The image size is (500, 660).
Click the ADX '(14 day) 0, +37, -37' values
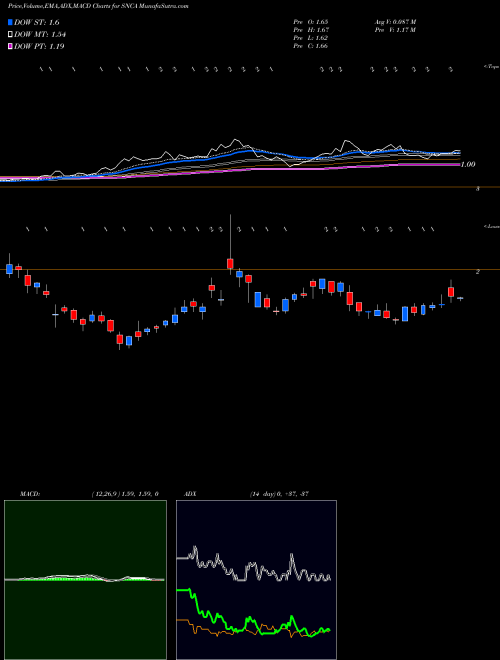pos(279,494)
